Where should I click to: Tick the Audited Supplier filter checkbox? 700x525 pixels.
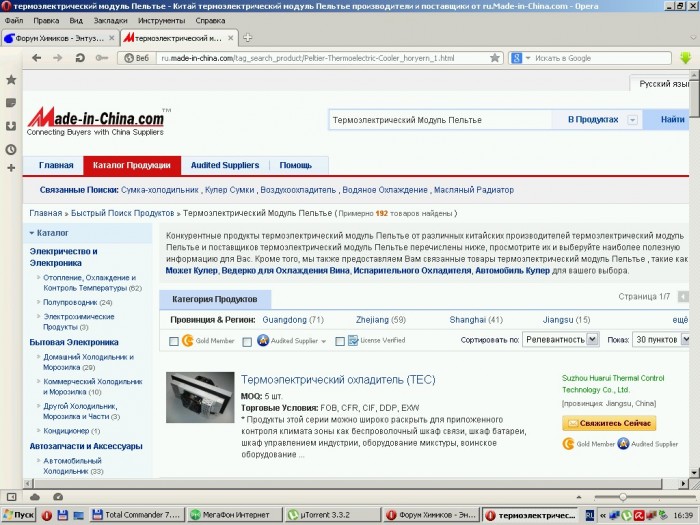point(249,341)
